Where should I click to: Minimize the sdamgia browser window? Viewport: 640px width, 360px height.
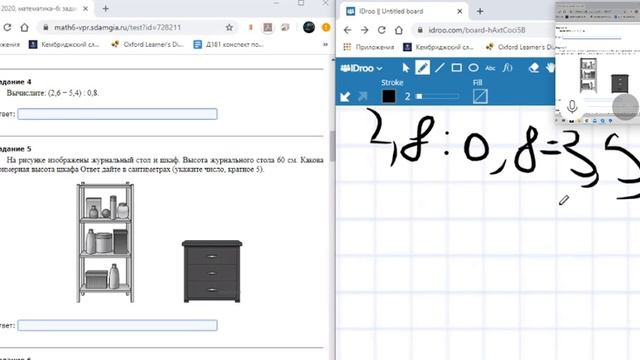point(276,3)
